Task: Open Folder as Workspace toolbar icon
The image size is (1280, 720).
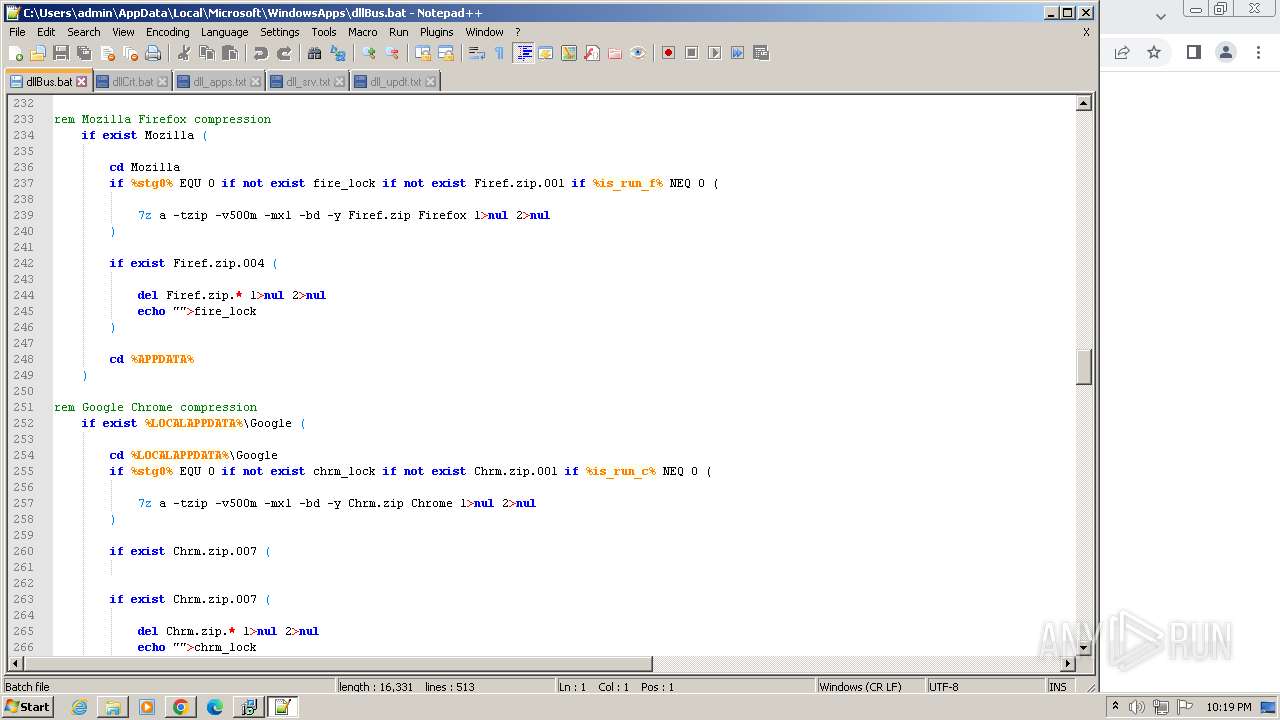Action: click(x=615, y=53)
